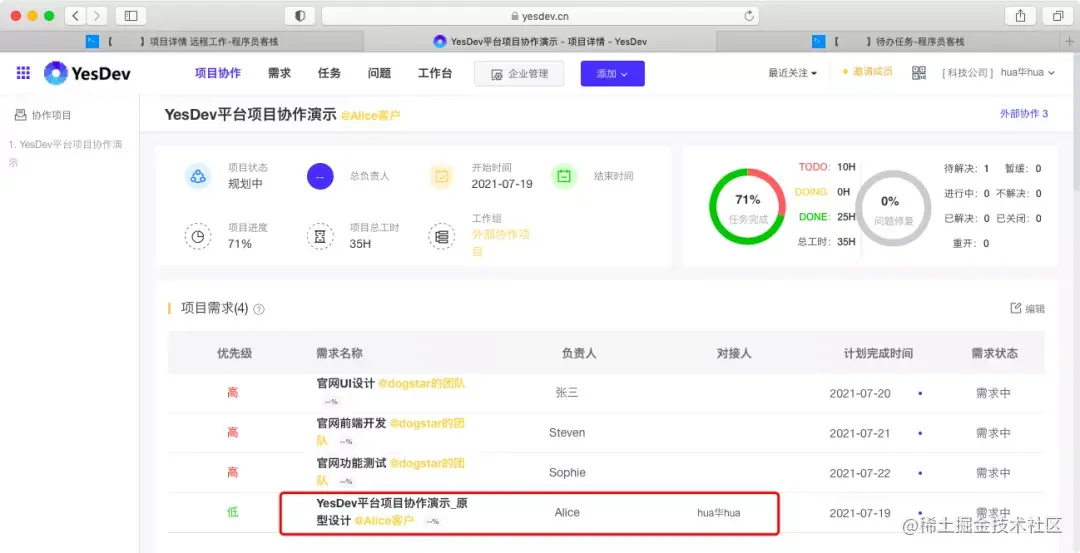Open the 项目协作 menu

[x=218, y=73]
